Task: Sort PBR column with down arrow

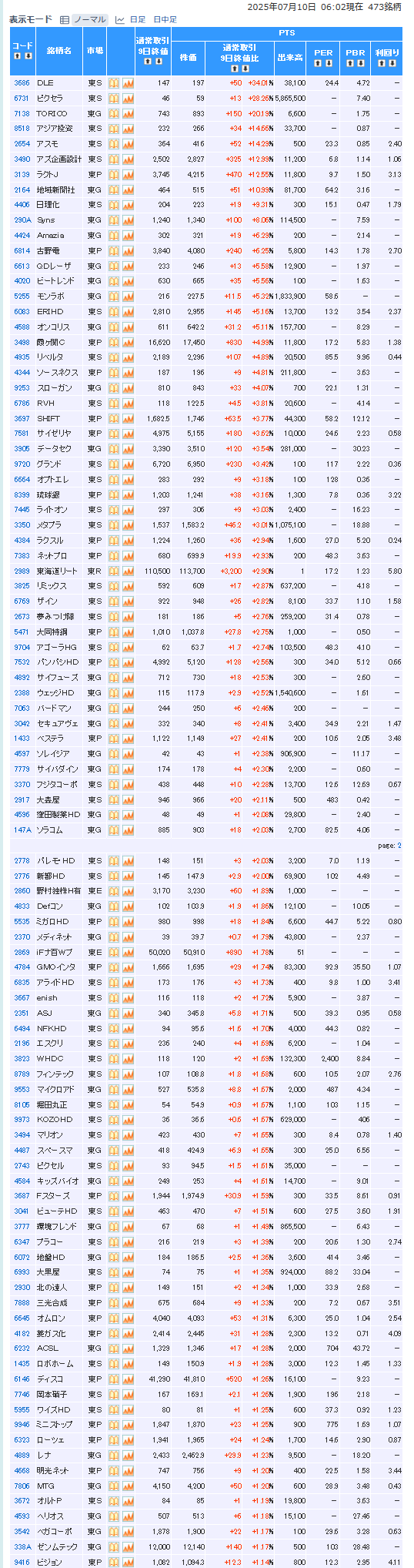Action: [x=360, y=63]
